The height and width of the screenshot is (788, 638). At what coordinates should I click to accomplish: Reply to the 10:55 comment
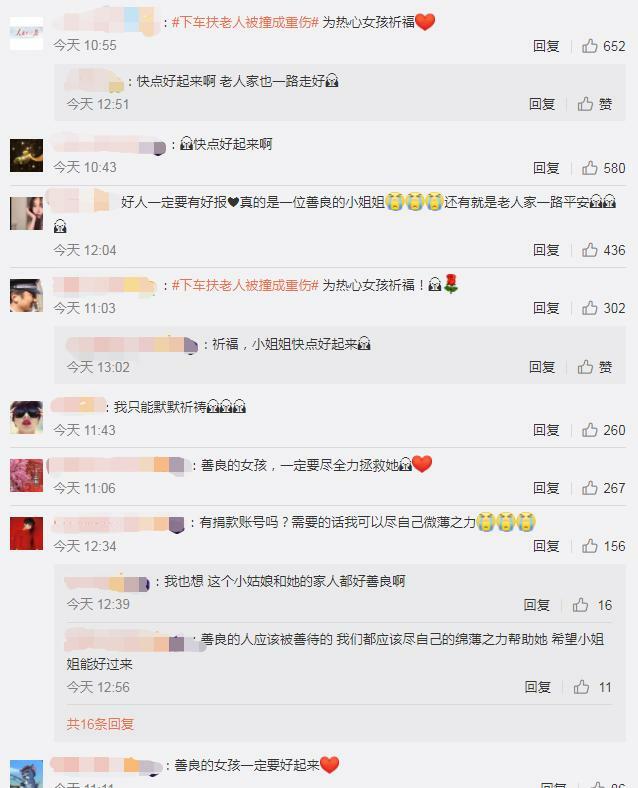546,46
